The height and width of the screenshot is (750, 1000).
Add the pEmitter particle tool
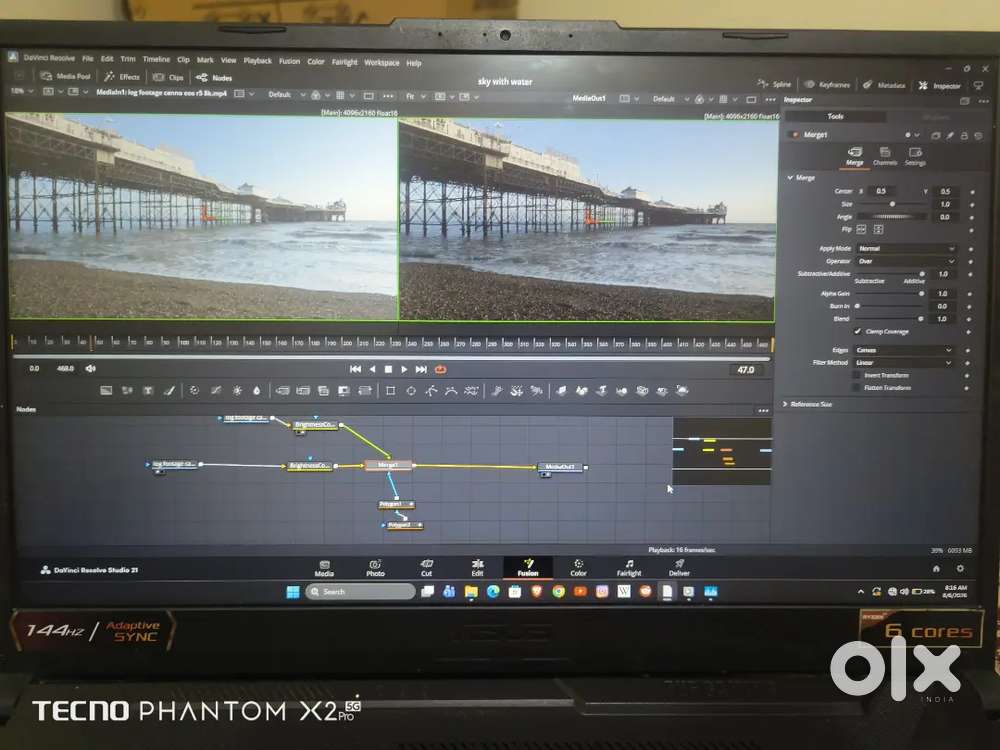[x=498, y=390]
